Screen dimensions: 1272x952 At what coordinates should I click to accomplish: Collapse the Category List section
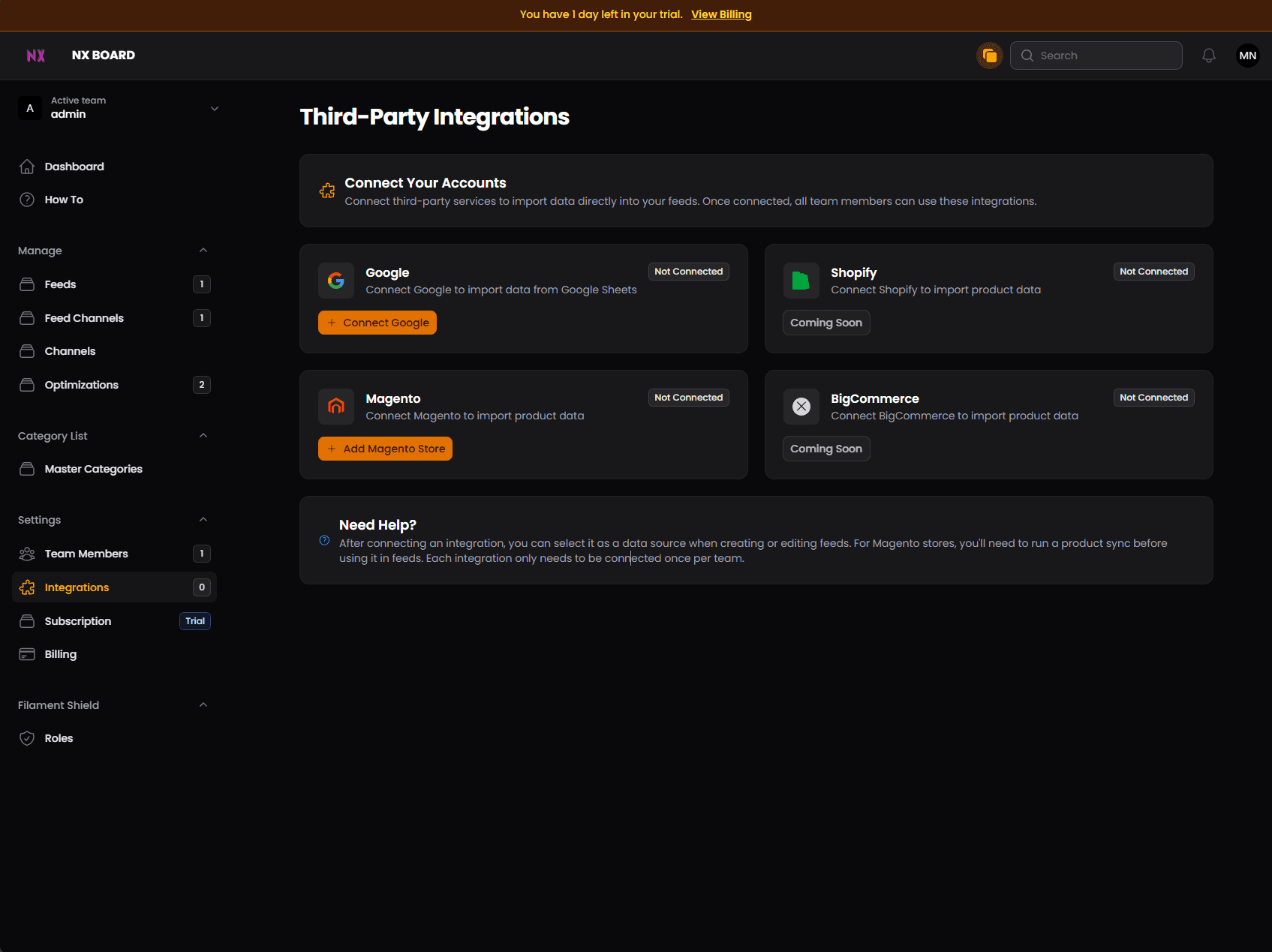point(203,435)
